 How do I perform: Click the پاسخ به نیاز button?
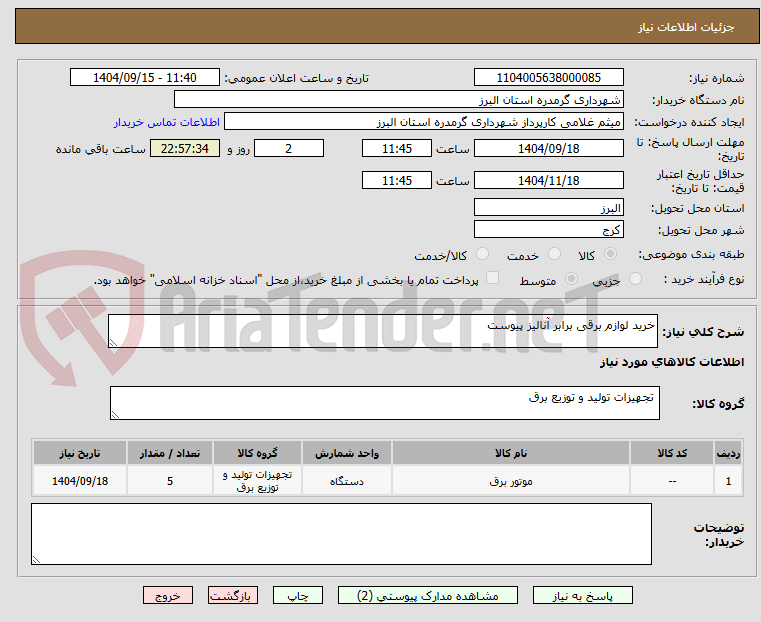[582, 595]
